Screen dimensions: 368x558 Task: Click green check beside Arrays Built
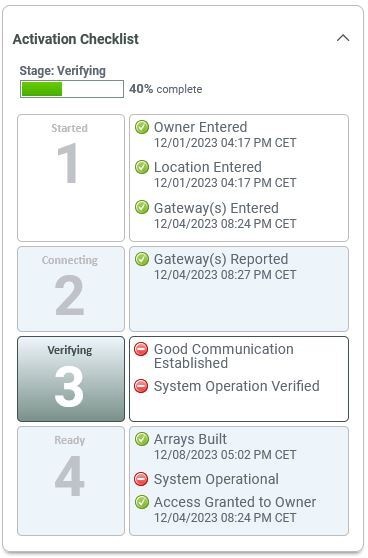(x=142, y=439)
